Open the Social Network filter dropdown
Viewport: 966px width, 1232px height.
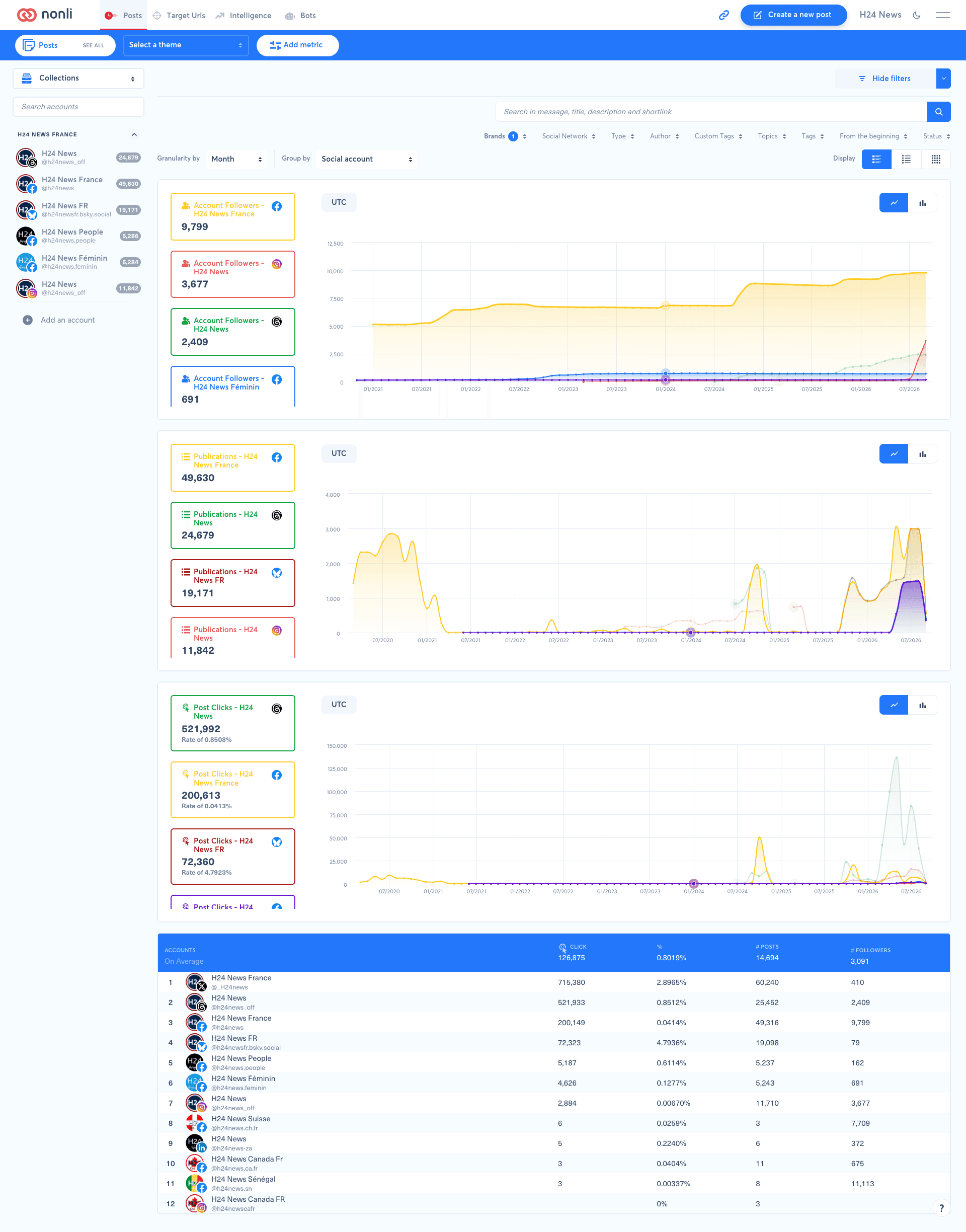[x=569, y=136]
